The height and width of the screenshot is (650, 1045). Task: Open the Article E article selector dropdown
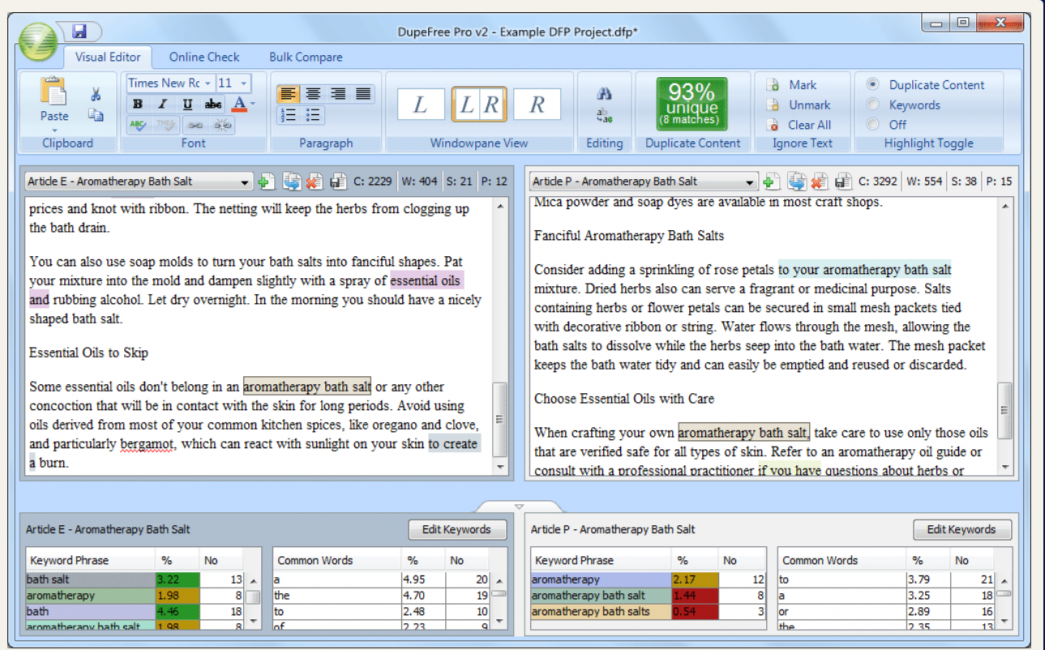click(245, 182)
